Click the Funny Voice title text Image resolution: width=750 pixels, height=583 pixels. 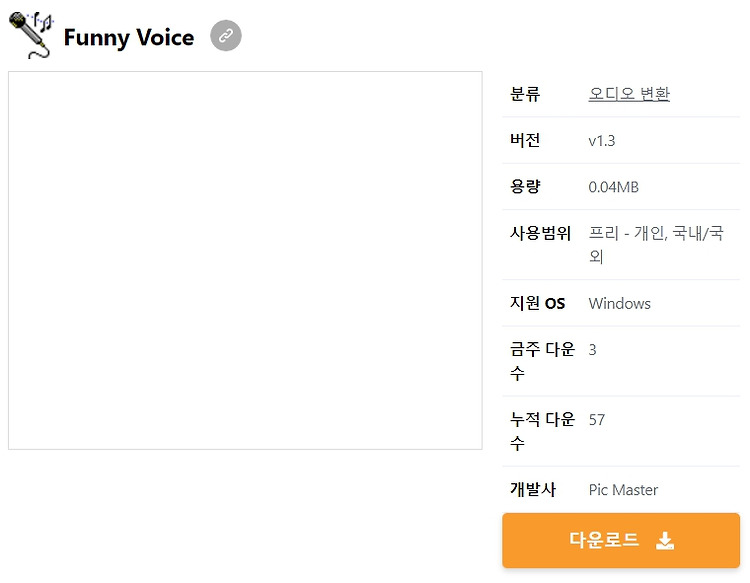(x=129, y=38)
